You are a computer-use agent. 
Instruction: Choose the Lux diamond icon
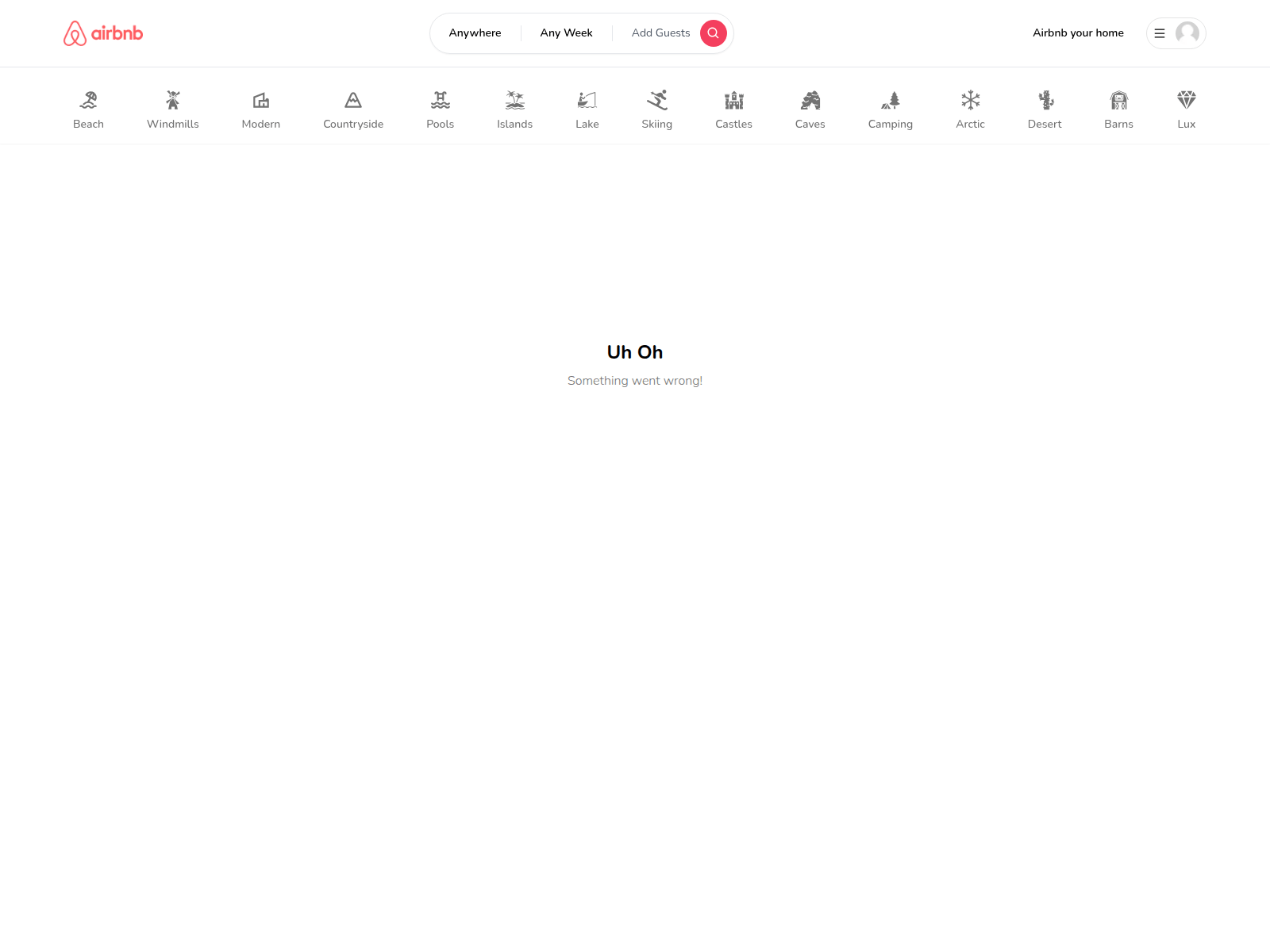coord(1186,100)
